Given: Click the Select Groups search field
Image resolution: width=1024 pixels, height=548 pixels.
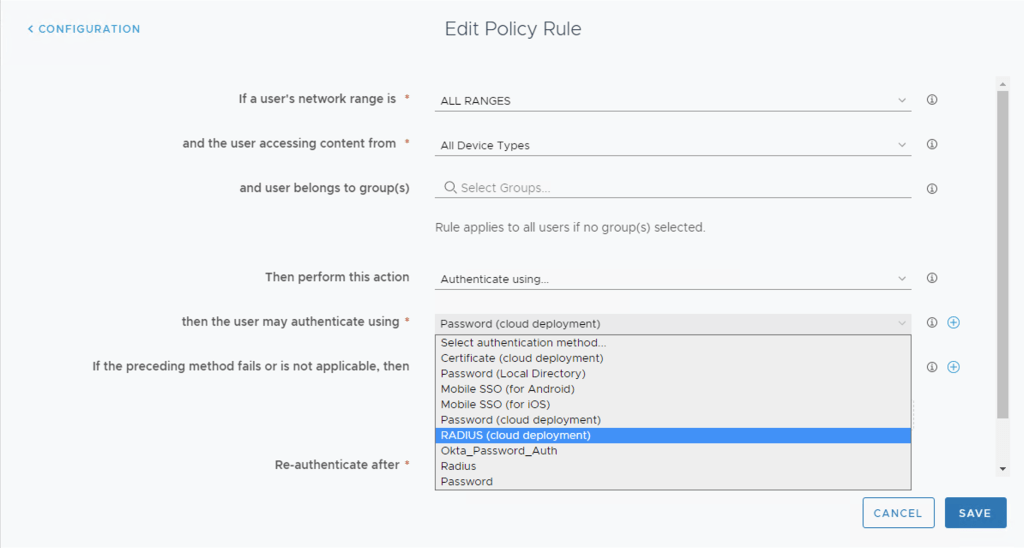Looking at the screenshot, I should [x=680, y=188].
